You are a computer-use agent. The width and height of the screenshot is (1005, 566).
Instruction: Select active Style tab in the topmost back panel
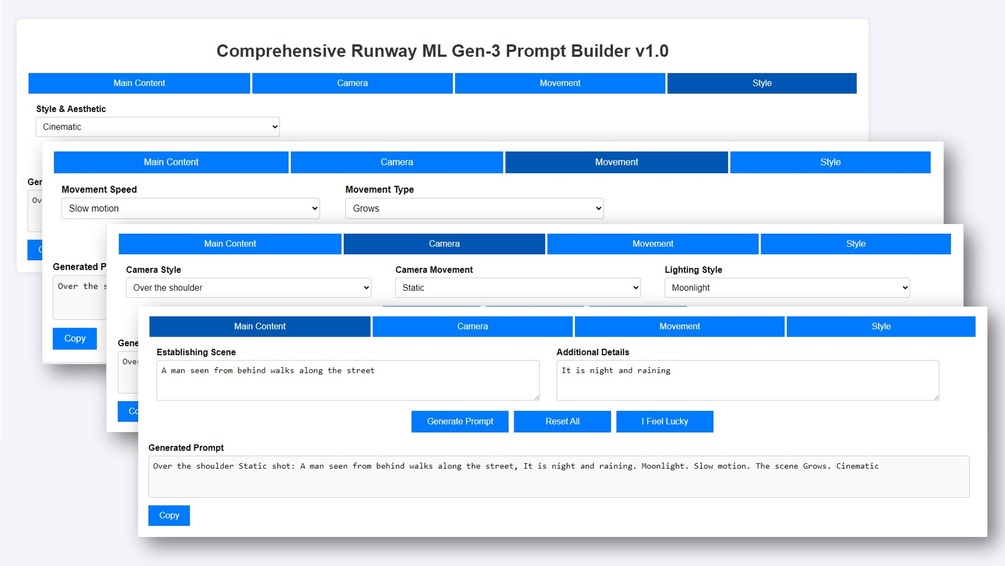pyautogui.click(x=762, y=83)
